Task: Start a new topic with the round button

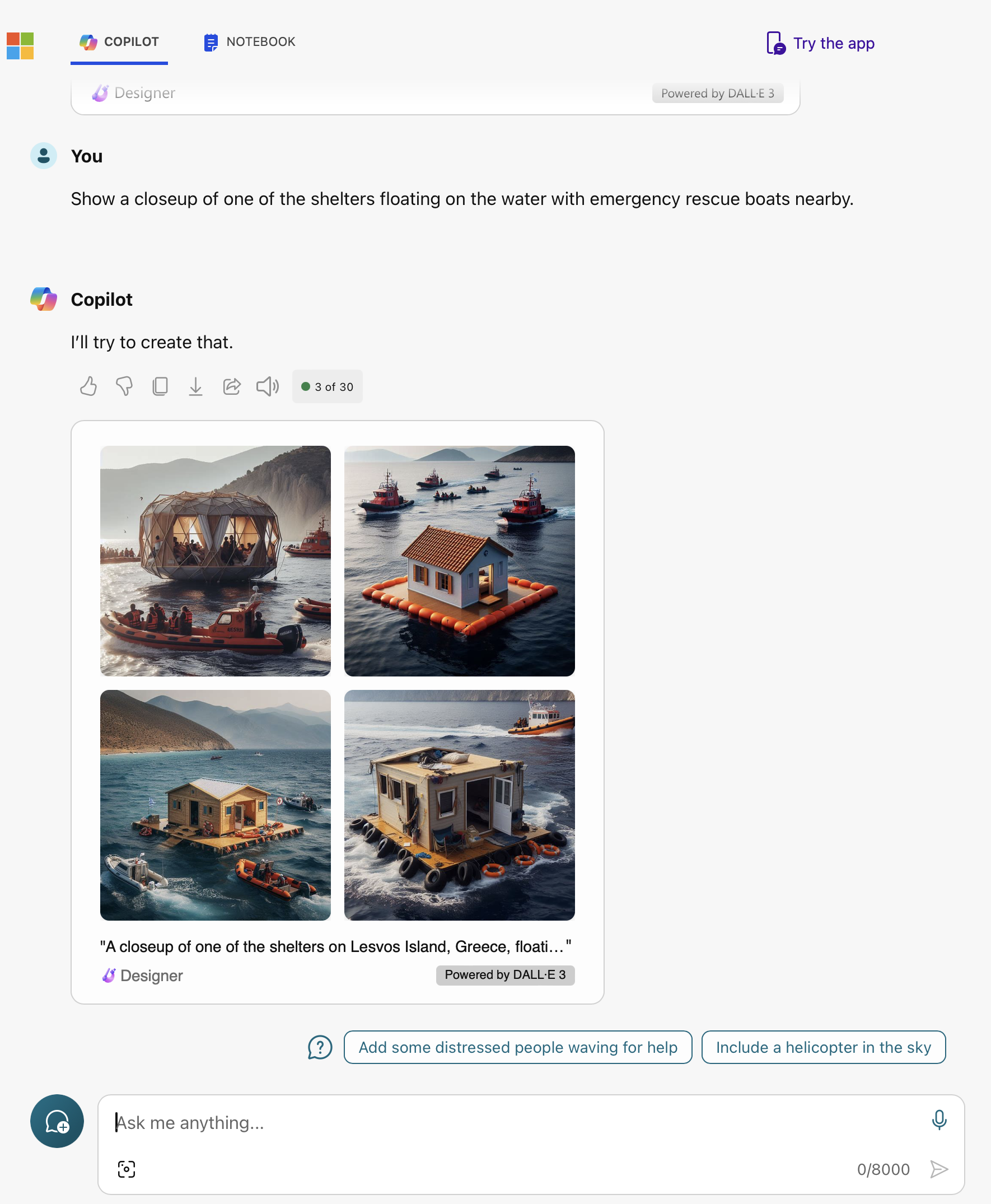Action: 57,1121
